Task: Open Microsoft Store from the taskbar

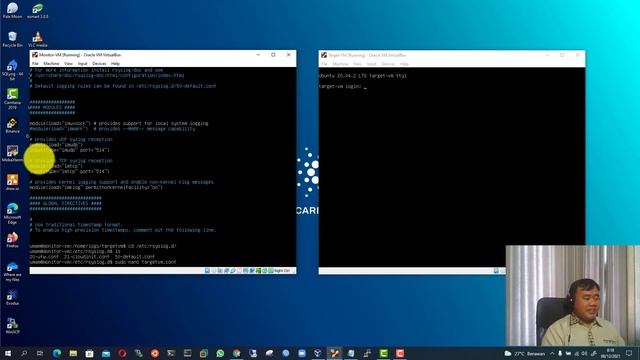Action: click(x=89, y=353)
